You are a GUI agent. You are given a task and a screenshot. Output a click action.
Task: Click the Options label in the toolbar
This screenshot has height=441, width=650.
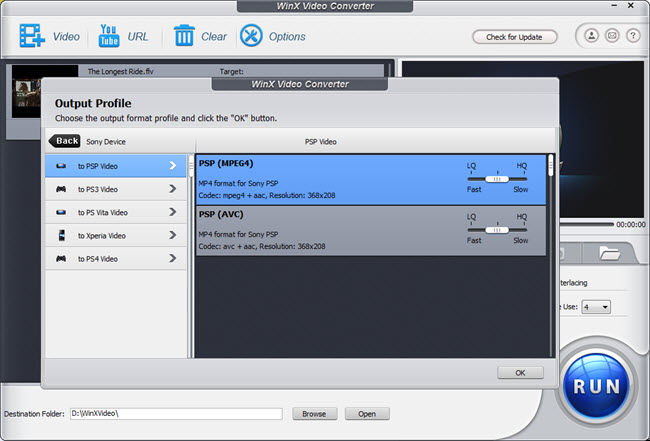tap(287, 36)
